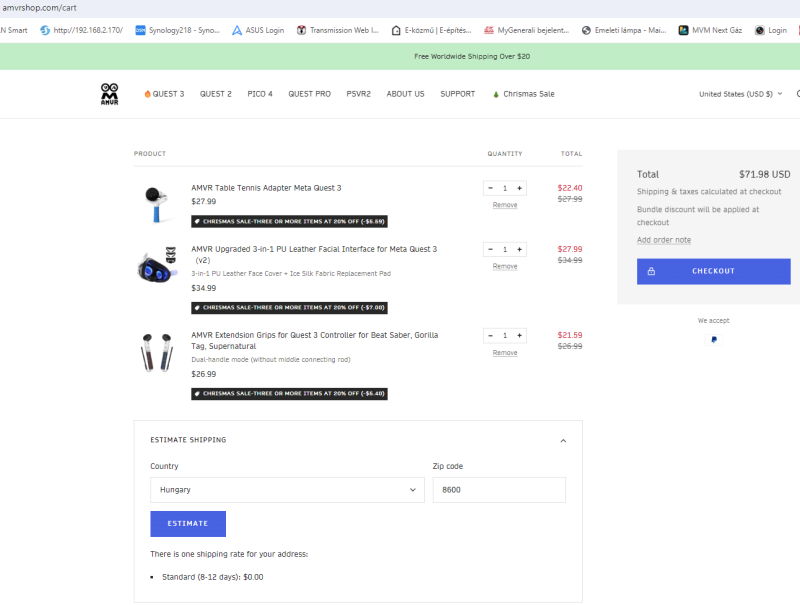Remove the Table Tennis Adapter from cart
The width and height of the screenshot is (800, 605).
[505, 205]
